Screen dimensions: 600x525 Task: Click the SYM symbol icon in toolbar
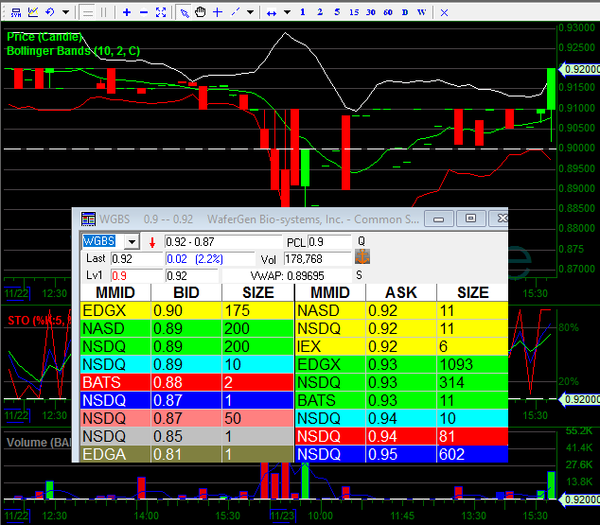click(11, 12)
